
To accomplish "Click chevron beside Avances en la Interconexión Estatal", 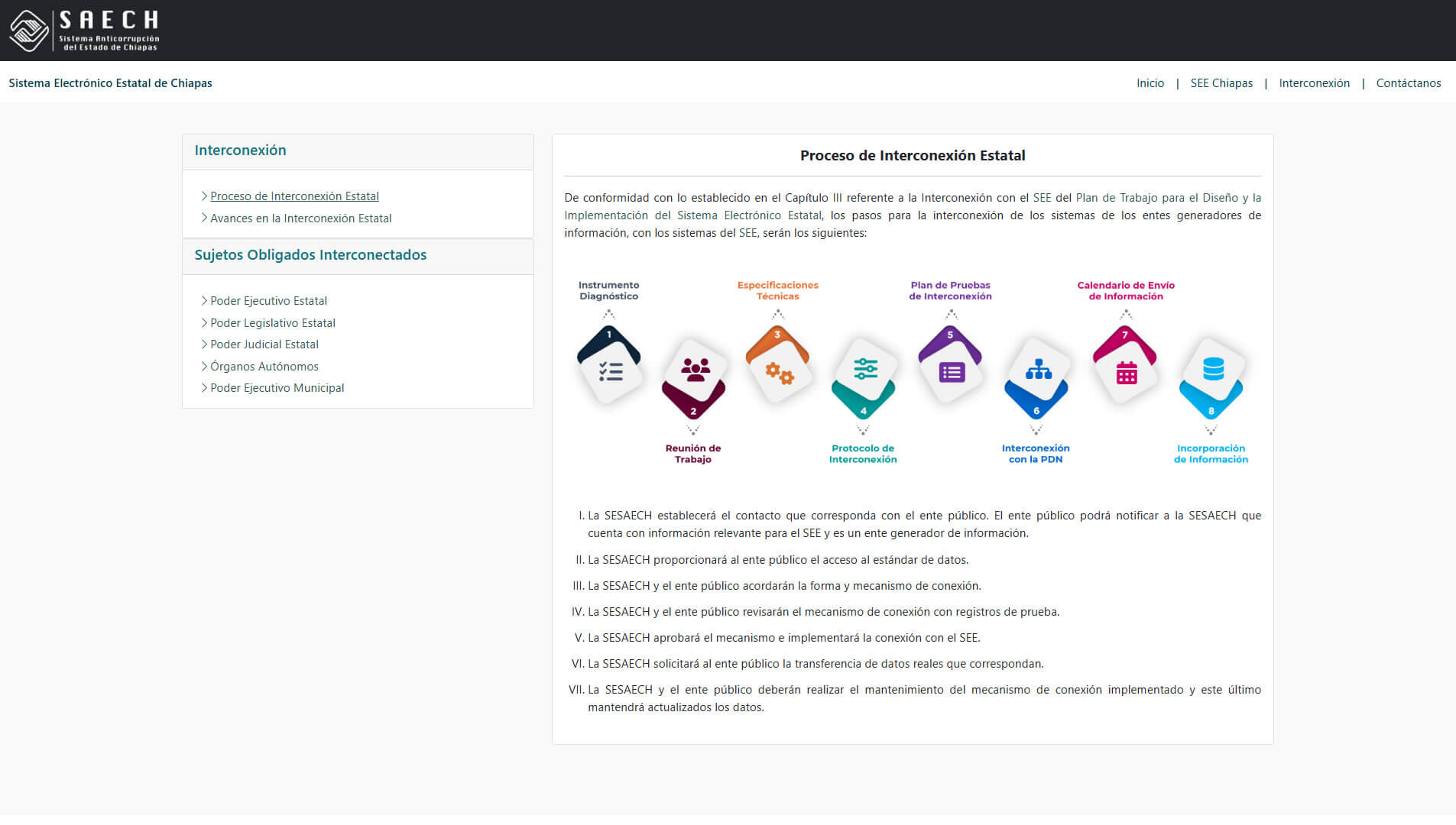I will [204, 218].
